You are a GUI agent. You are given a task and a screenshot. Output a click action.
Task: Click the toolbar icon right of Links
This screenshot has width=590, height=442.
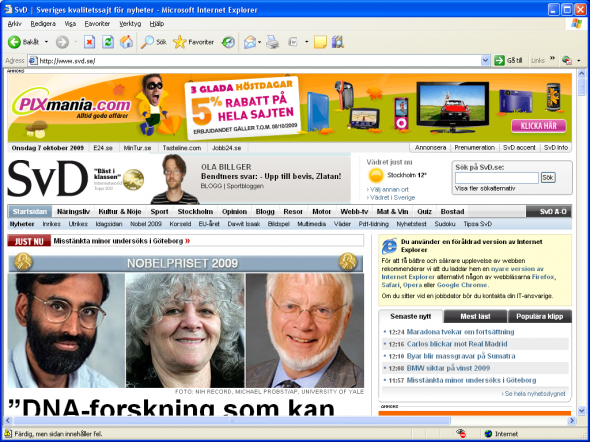pos(567,60)
